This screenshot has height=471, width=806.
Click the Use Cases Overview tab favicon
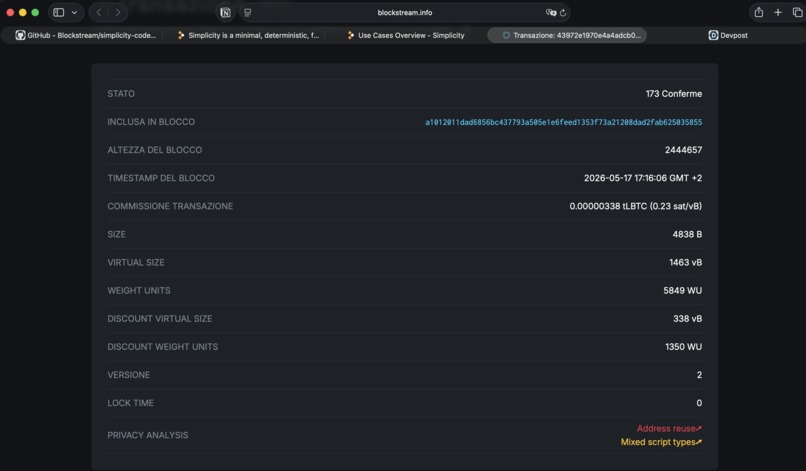(x=351, y=35)
